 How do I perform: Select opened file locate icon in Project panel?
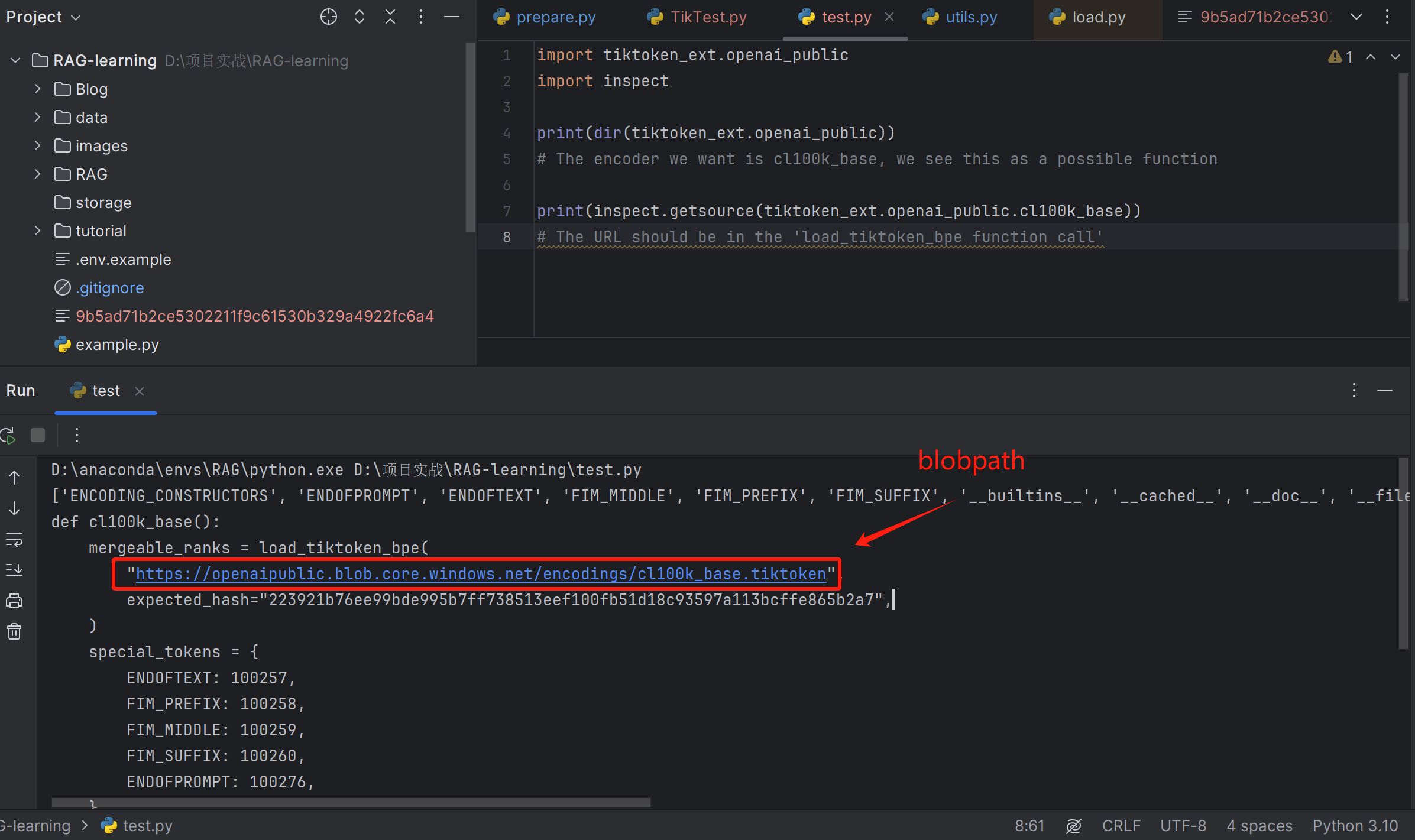pyautogui.click(x=329, y=17)
